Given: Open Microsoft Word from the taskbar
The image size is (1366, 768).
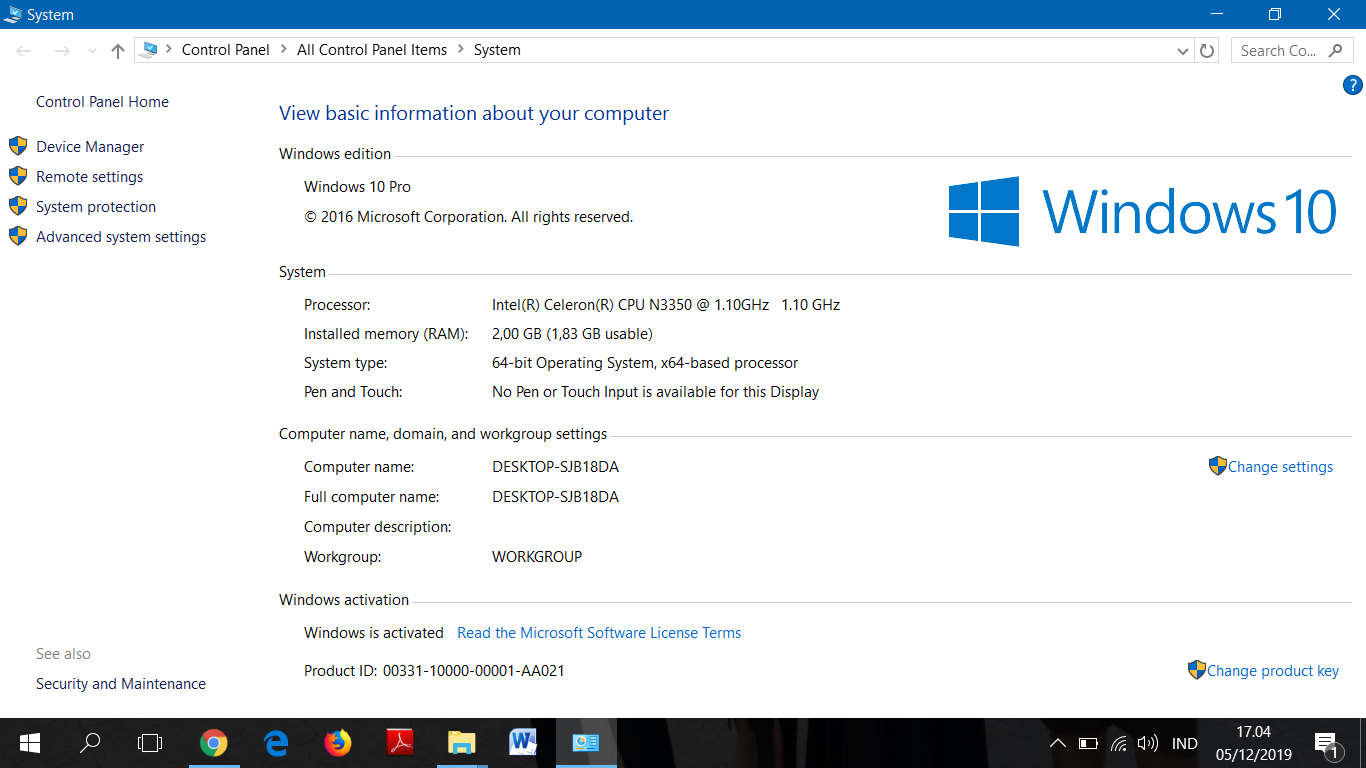Looking at the screenshot, I should [x=523, y=743].
